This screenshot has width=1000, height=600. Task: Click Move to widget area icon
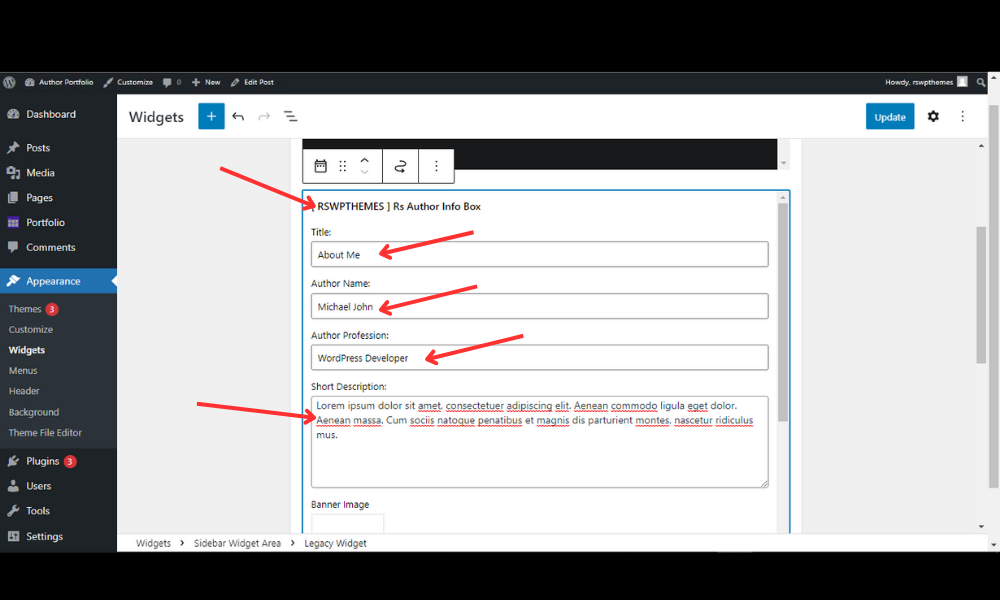pyautogui.click(x=400, y=166)
